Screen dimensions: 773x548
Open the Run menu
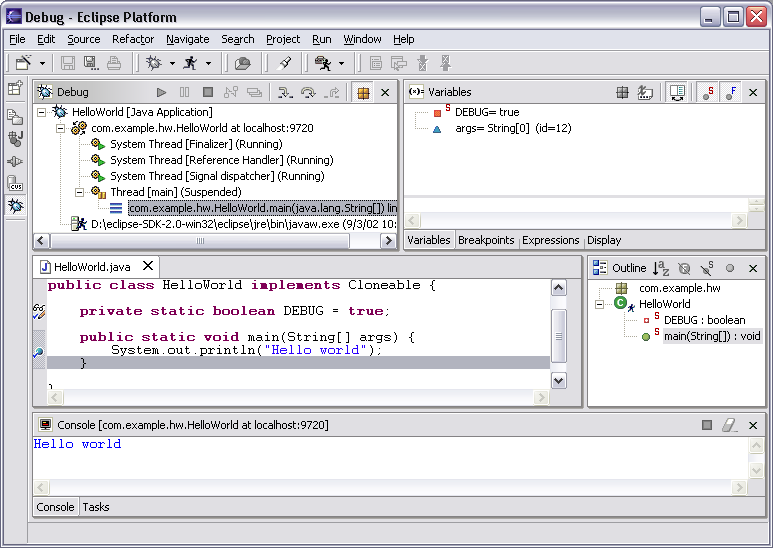click(321, 39)
